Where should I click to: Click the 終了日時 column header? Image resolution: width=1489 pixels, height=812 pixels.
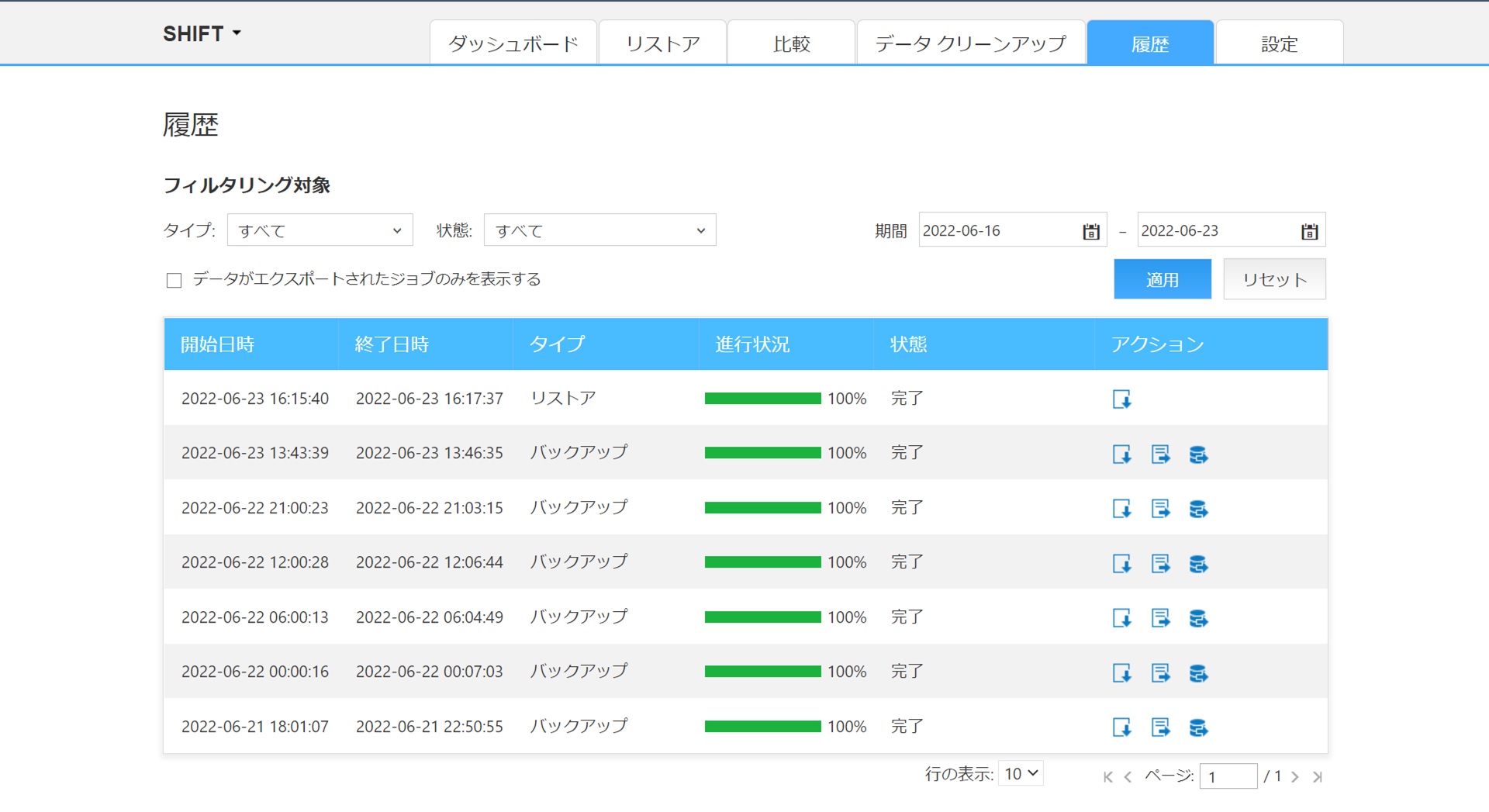(426, 344)
